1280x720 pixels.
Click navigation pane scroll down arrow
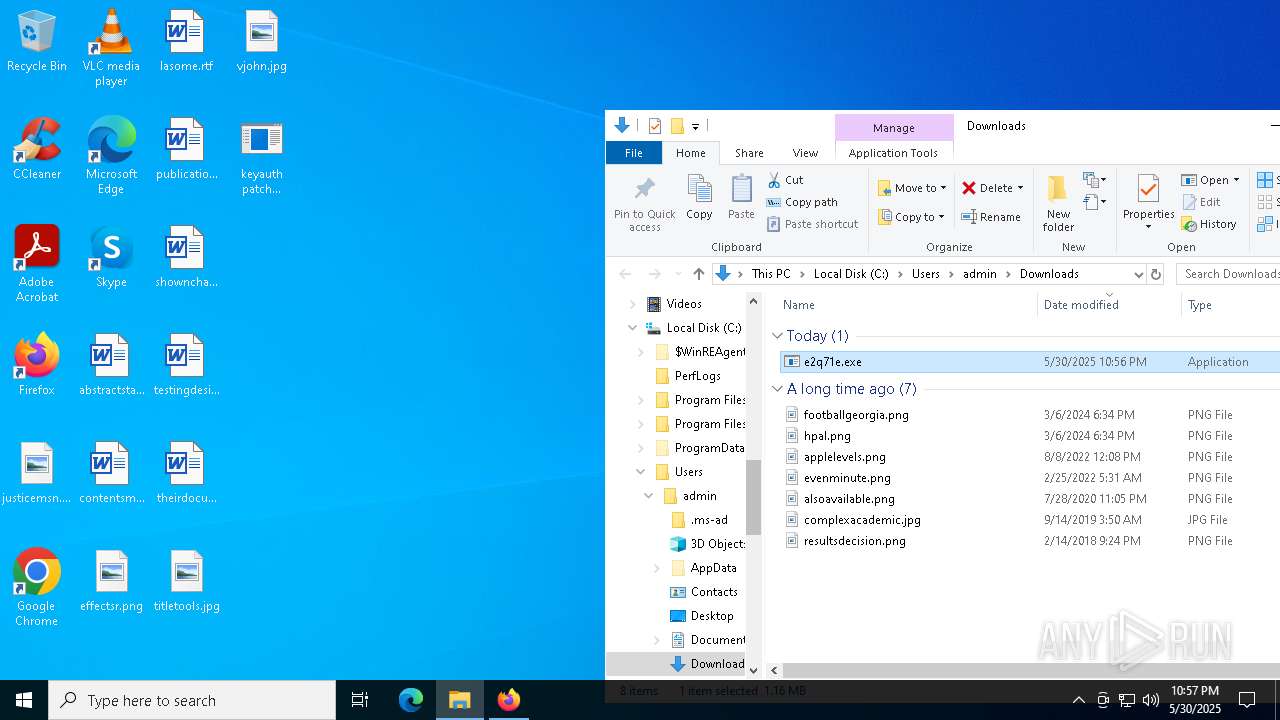click(x=754, y=670)
